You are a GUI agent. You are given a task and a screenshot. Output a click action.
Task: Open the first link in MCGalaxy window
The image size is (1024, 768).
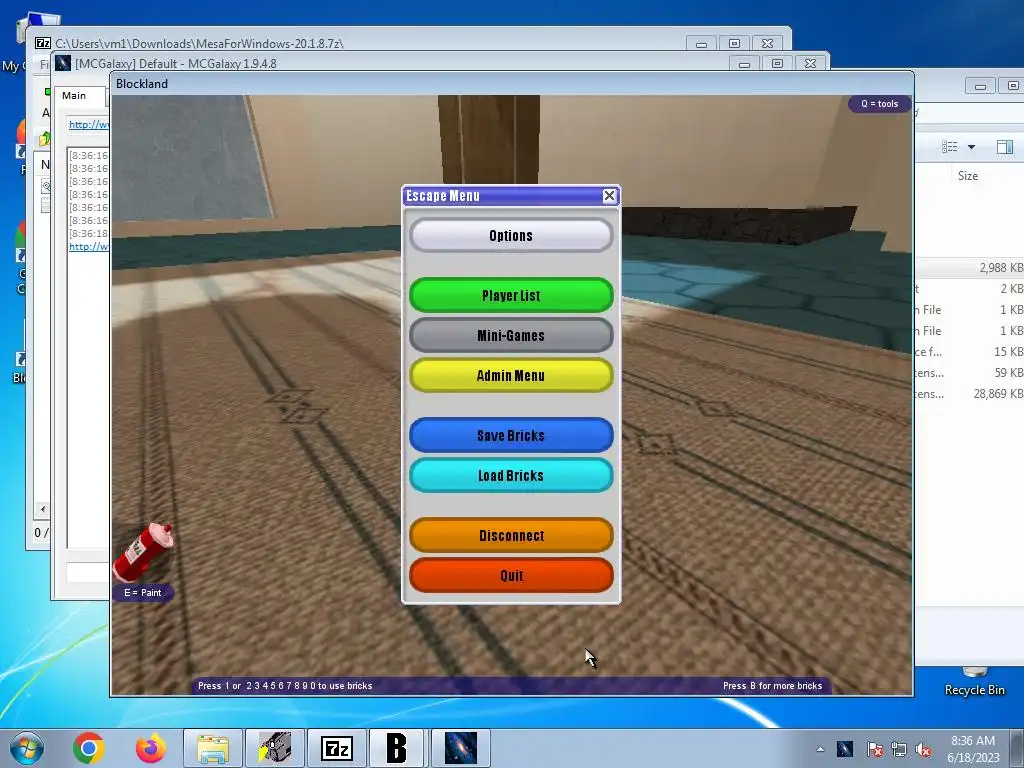pos(89,124)
